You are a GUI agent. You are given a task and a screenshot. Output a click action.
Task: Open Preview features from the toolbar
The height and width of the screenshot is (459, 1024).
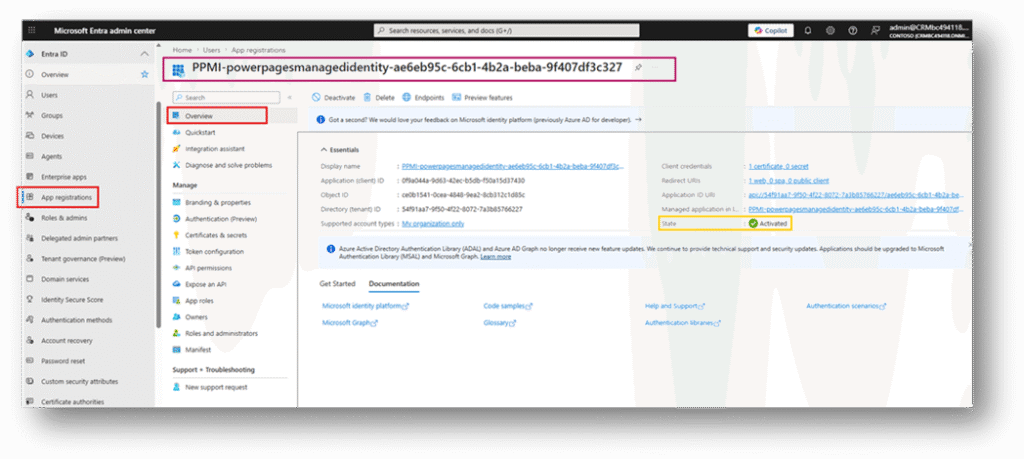pyautogui.click(x=482, y=98)
